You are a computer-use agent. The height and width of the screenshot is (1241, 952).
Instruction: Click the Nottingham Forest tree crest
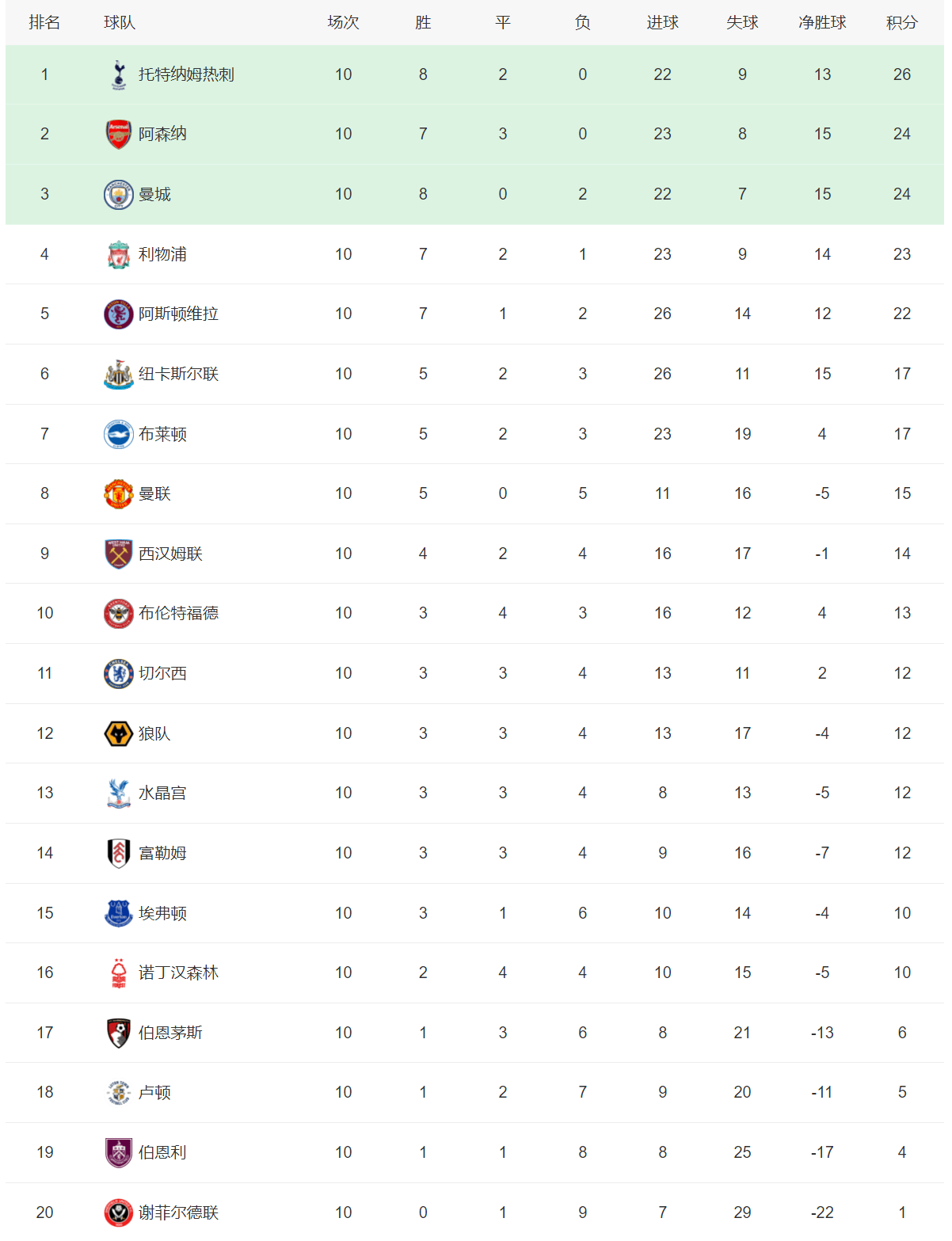(119, 973)
